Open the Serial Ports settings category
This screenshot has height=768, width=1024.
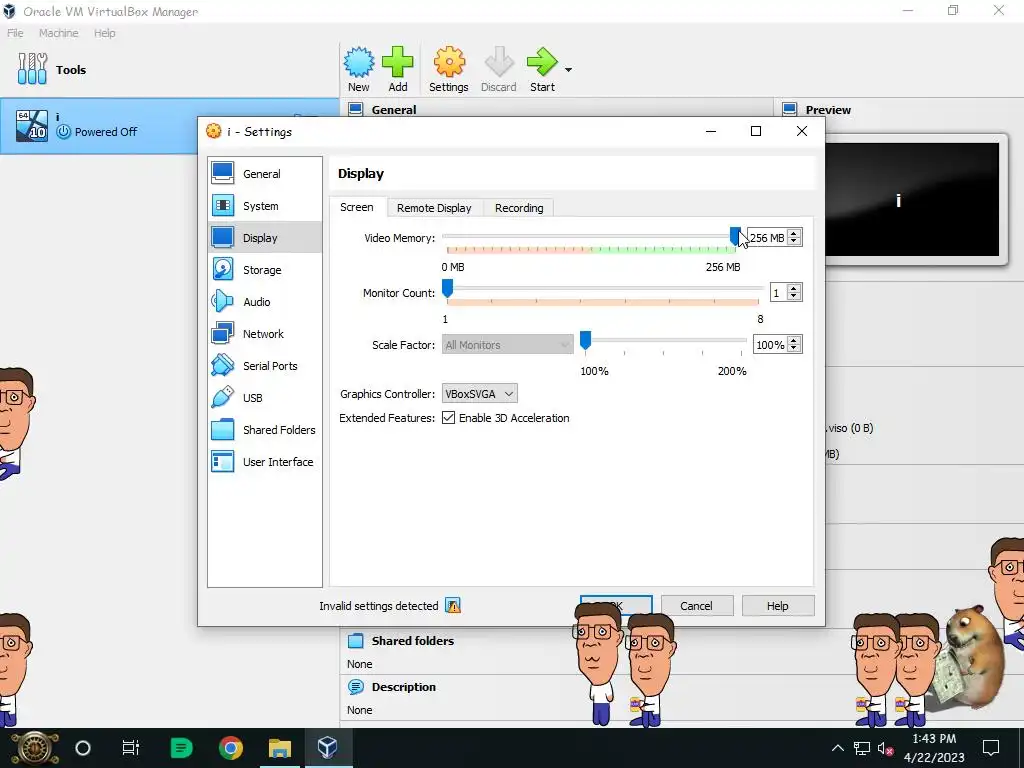coord(264,366)
